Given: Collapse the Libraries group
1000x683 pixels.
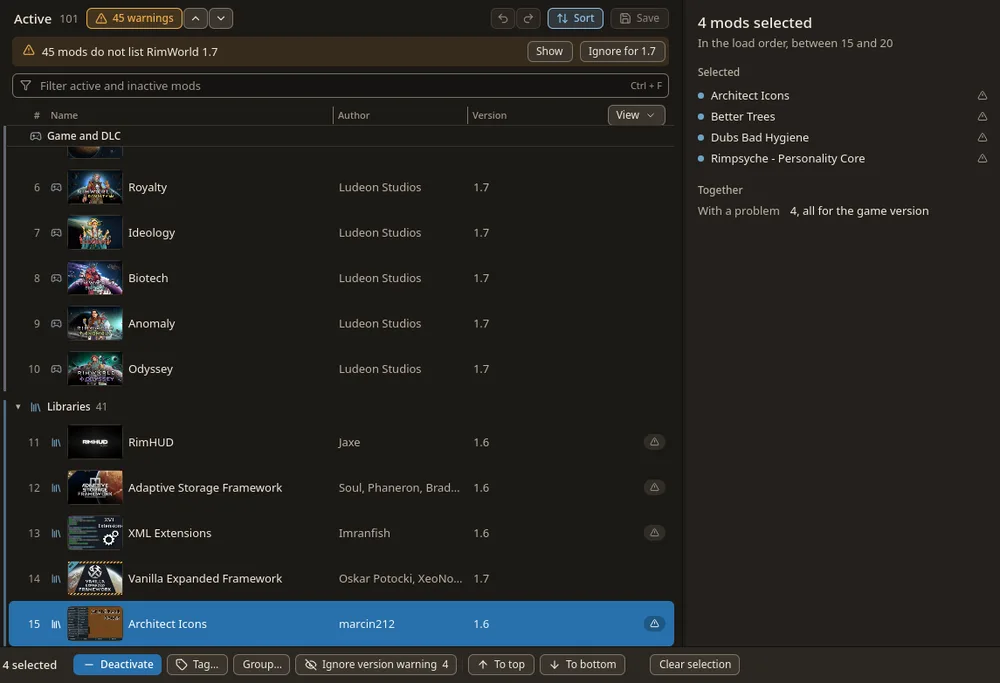Looking at the screenshot, I should click(x=18, y=407).
